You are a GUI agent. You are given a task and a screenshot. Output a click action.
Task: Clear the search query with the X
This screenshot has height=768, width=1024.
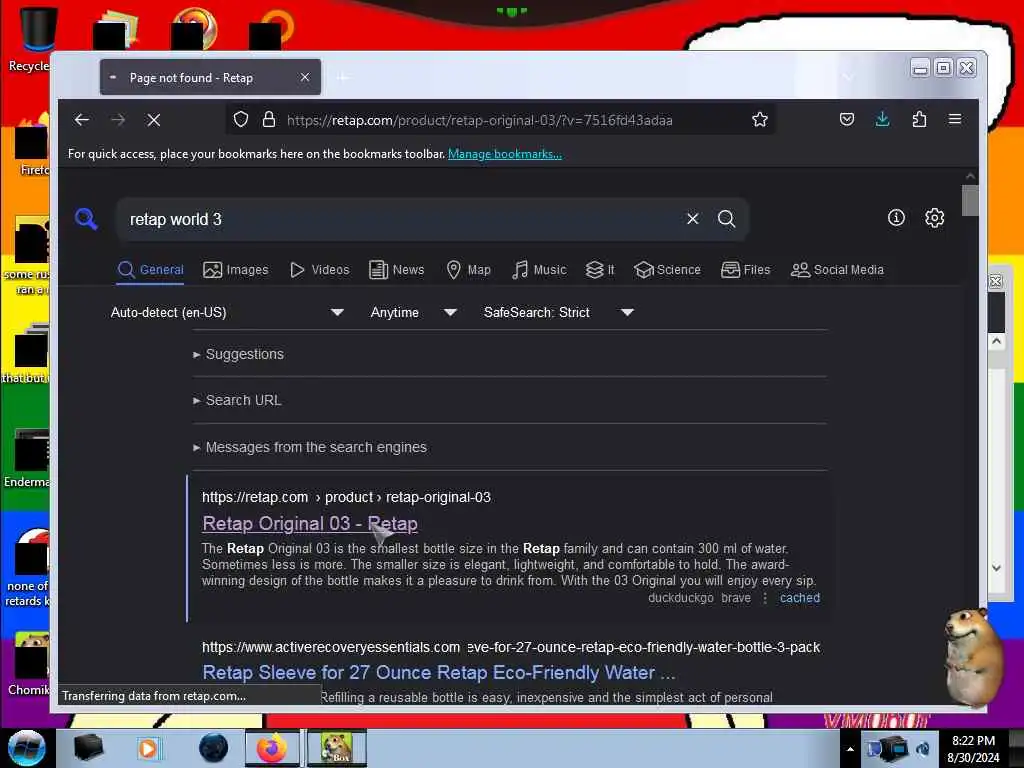[x=692, y=219]
